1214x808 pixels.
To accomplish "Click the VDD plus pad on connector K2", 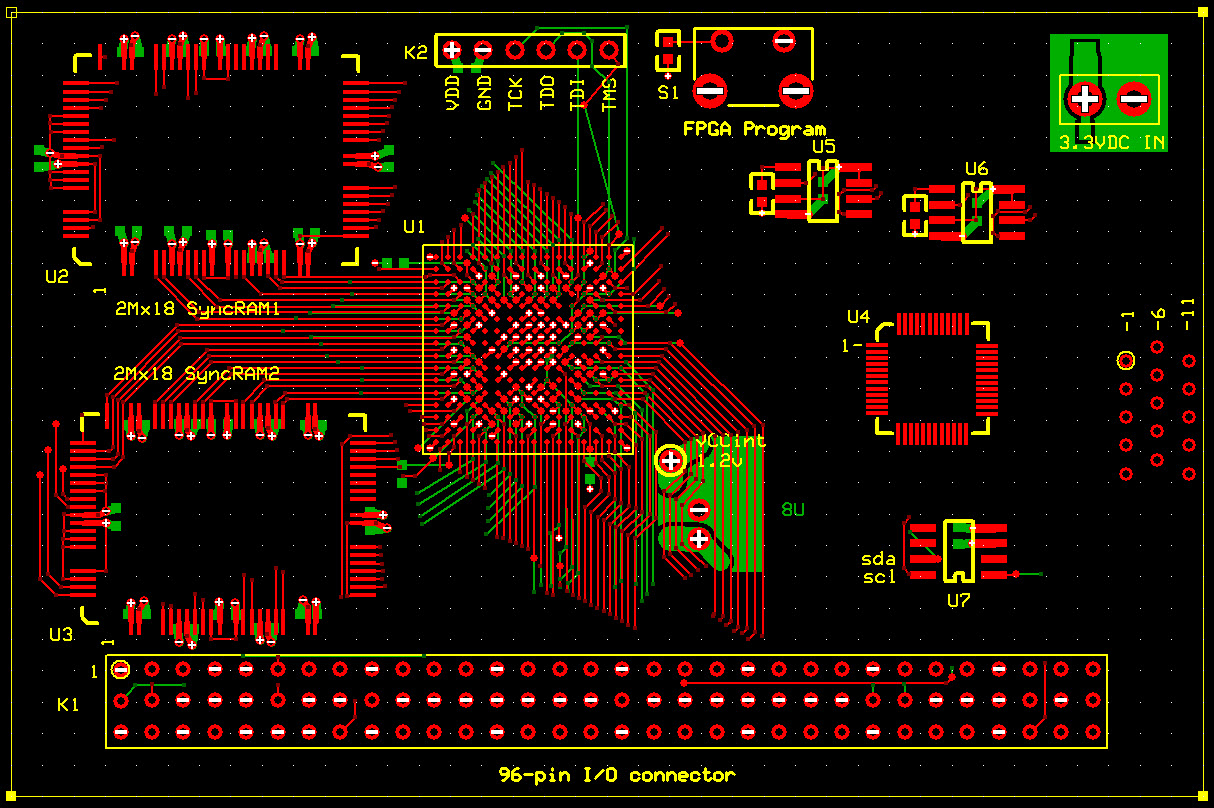I will point(452,49).
